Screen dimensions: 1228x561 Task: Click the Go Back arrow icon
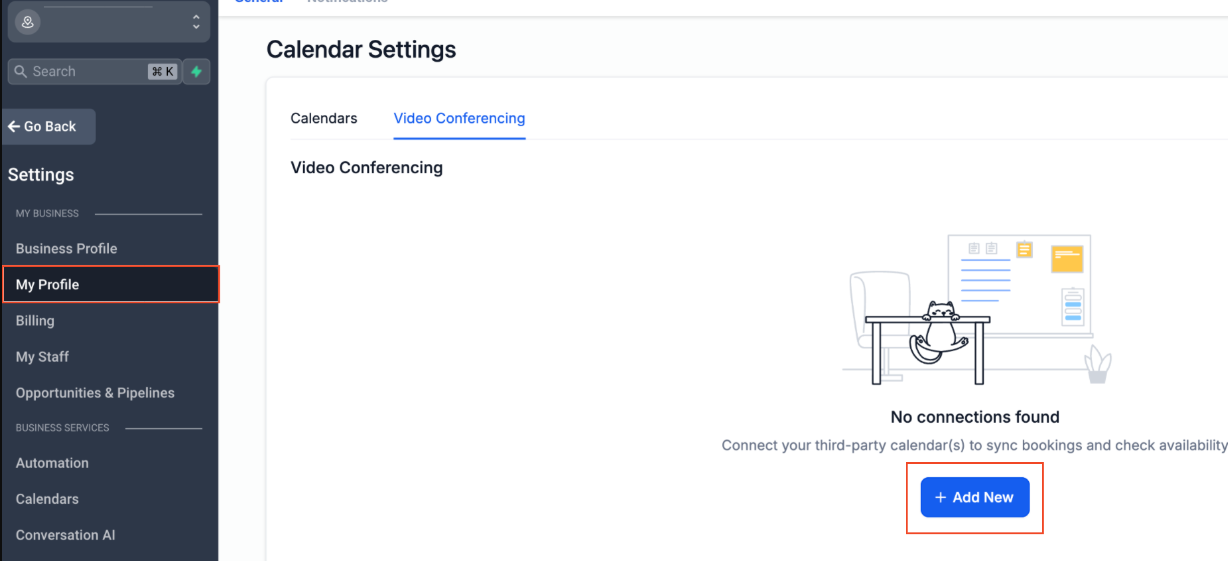(14, 127)
